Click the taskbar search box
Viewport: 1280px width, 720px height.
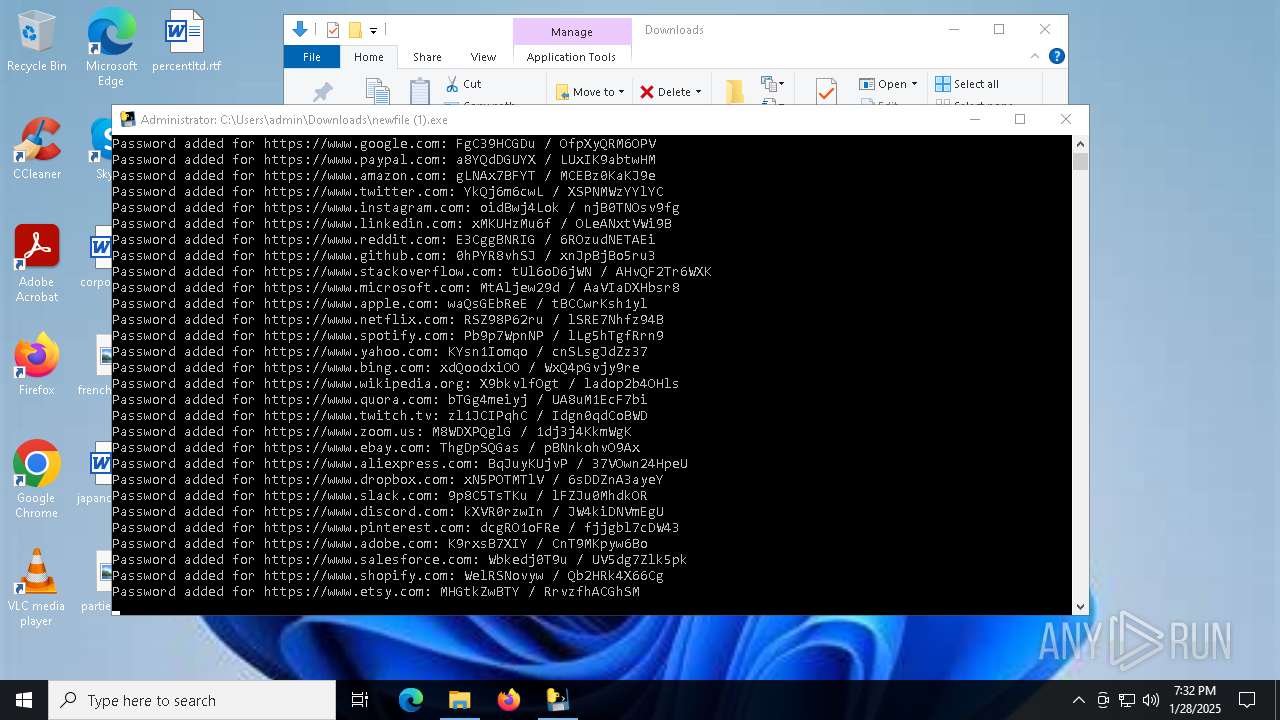(x=192, y=700)
